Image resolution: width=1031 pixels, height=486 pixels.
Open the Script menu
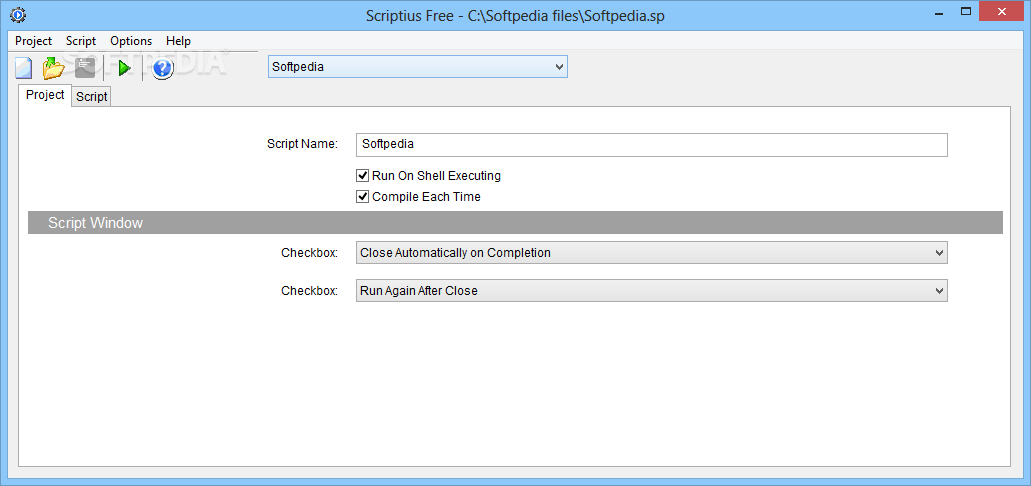pyautogui.click(x=81, y=41)
